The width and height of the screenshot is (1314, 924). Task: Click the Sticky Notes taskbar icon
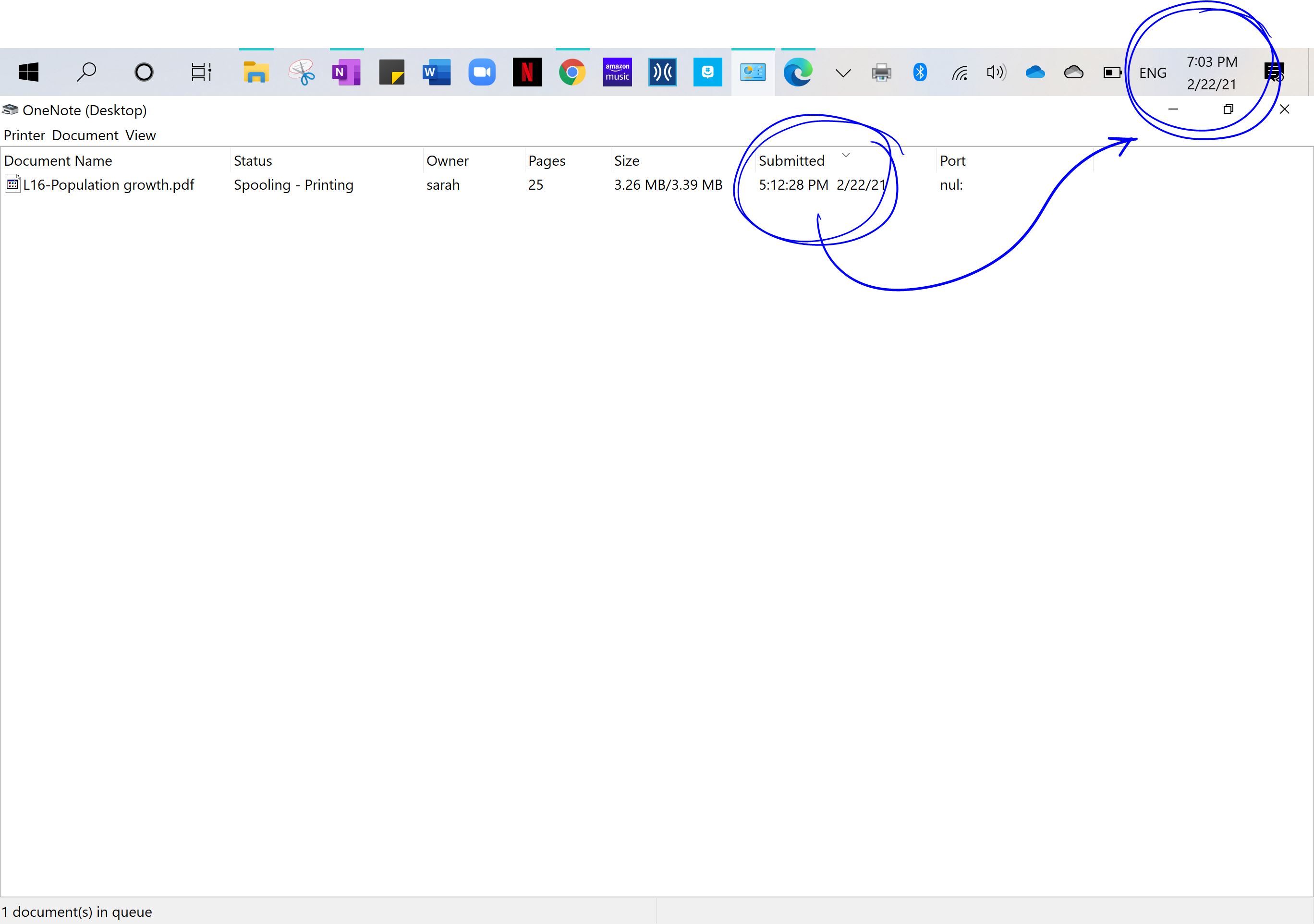click(x=391, y=72)
